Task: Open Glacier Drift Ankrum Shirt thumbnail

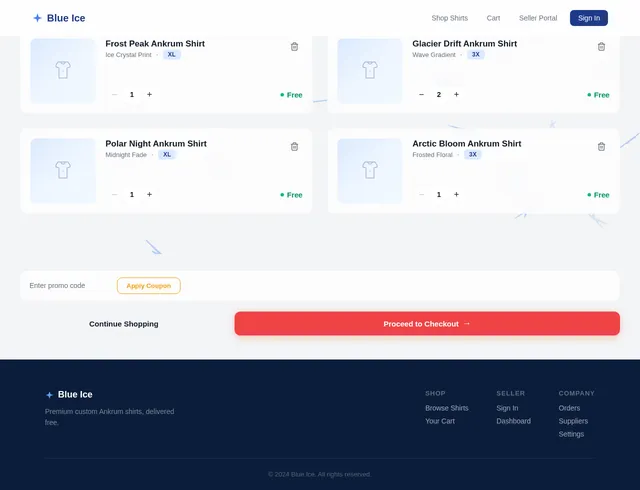Action: tap(370, 70)
